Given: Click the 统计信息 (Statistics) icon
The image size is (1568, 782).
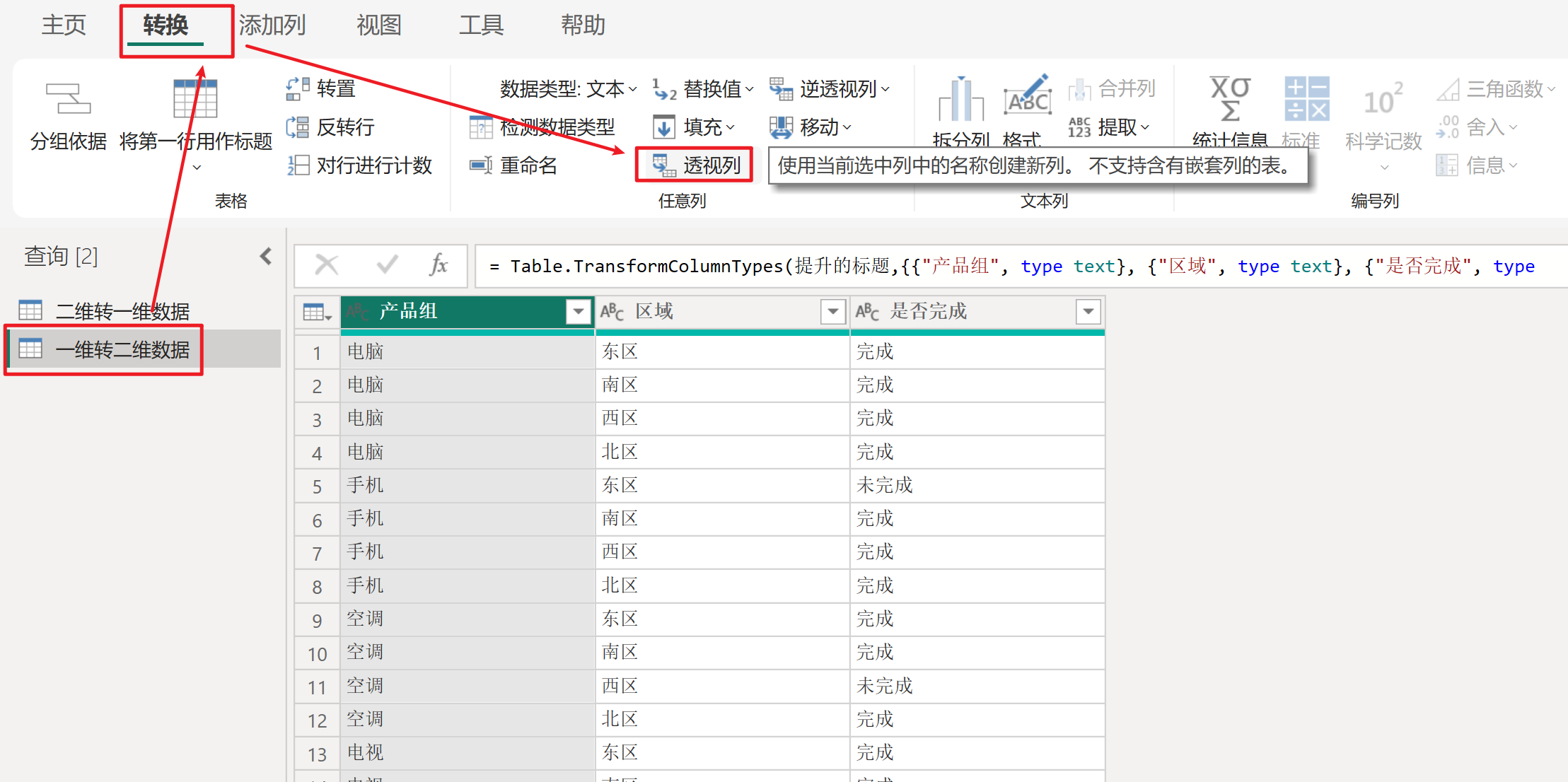Looking at the screenshot, I should [x=1230, y=99].
